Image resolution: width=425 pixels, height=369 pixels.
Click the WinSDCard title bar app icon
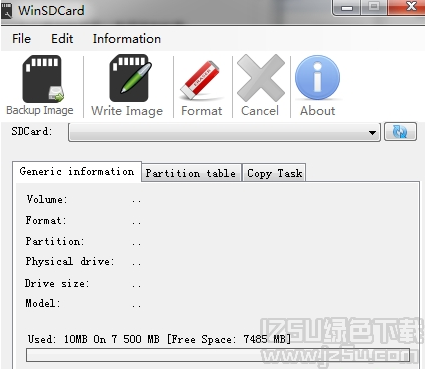7,10
